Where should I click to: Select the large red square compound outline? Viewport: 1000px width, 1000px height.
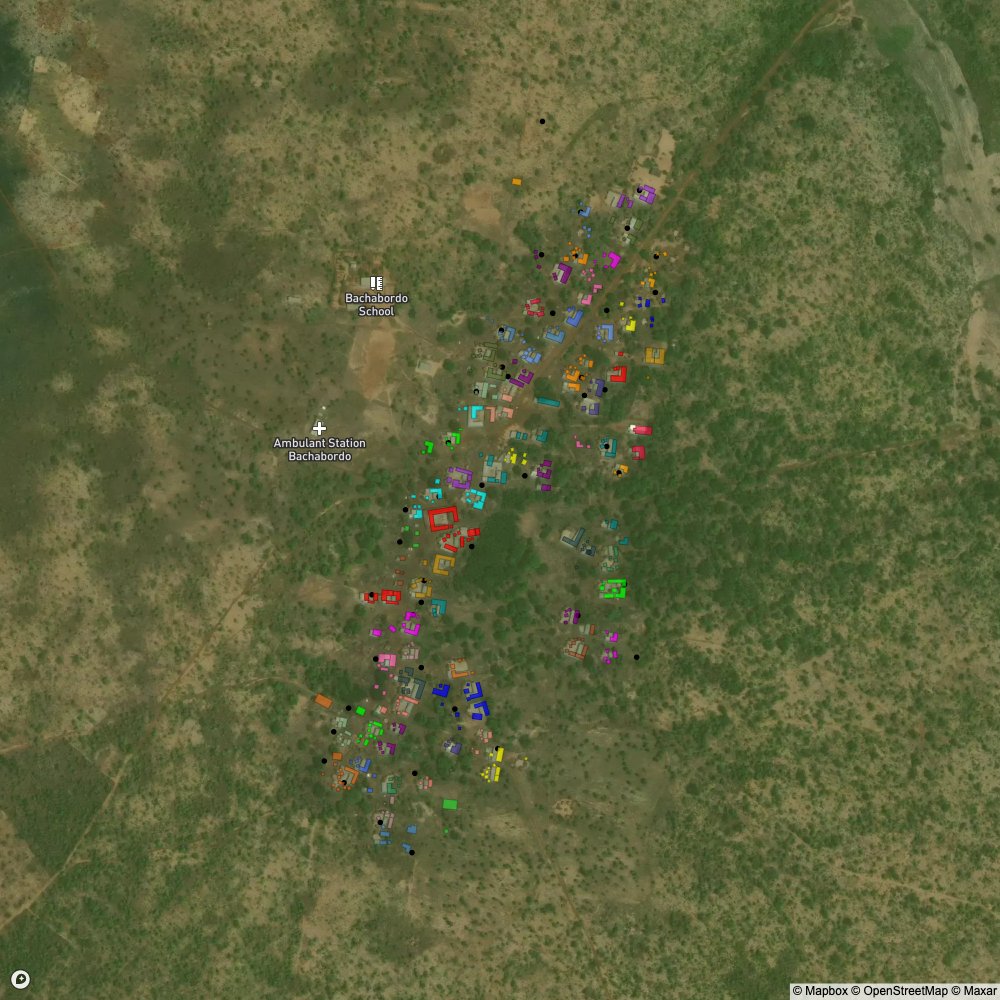[x=442, y=518]
